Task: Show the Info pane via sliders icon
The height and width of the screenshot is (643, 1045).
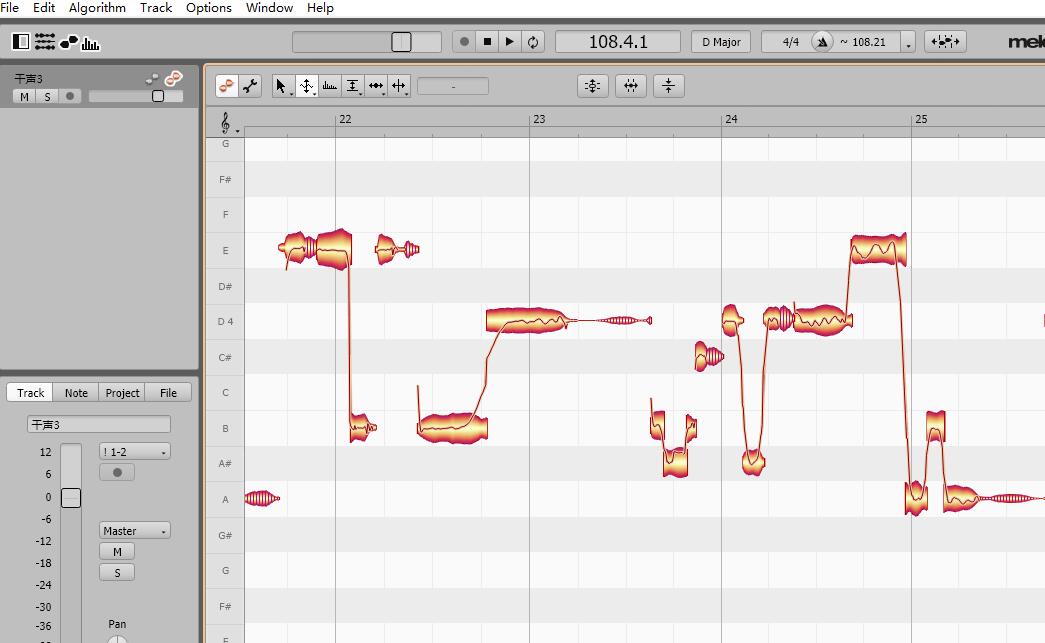Action: 45,42
